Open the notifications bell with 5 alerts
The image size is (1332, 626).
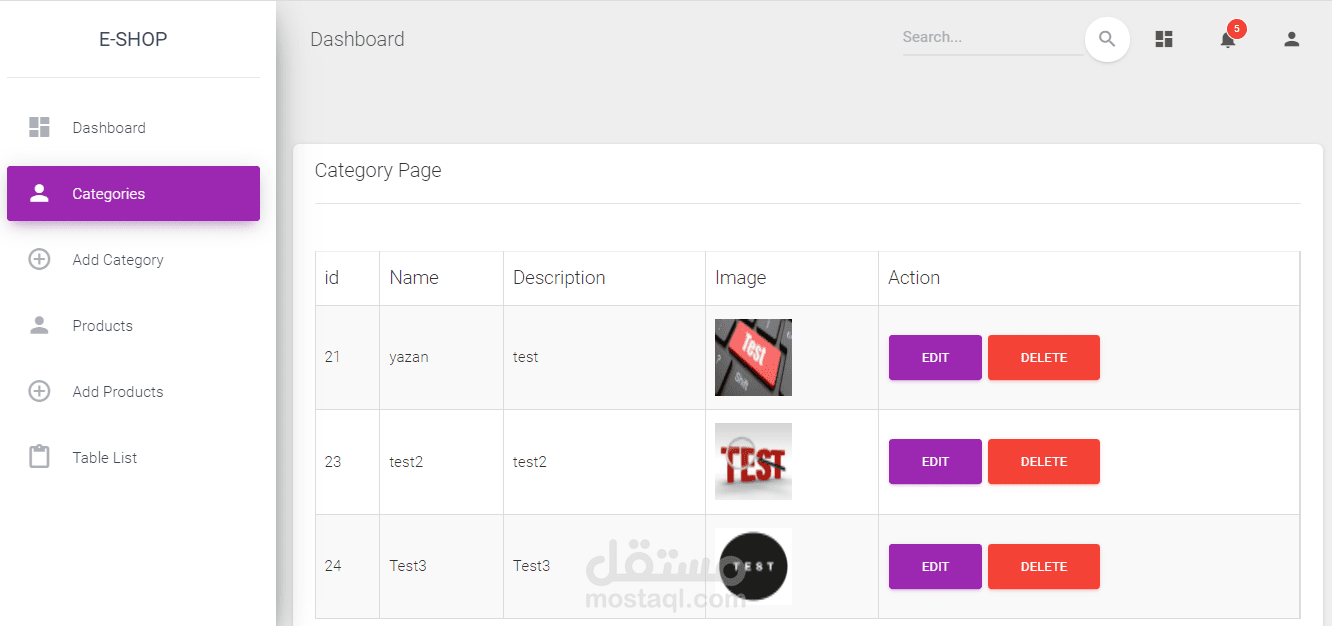1228,40
